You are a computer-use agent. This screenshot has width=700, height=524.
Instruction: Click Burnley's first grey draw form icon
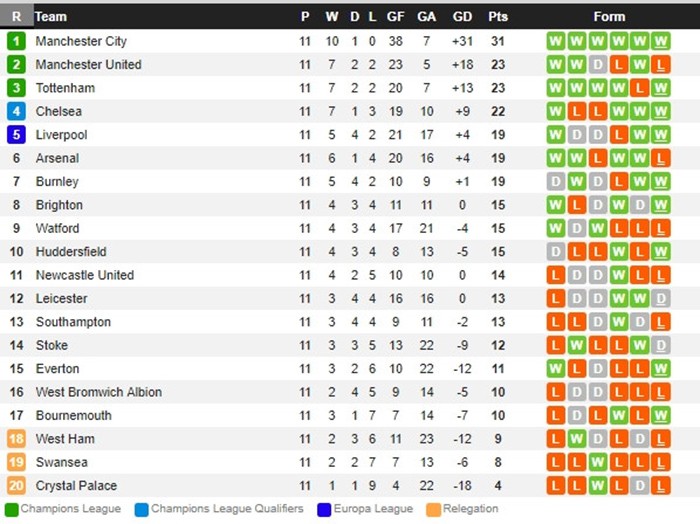(x=555, y=182)
